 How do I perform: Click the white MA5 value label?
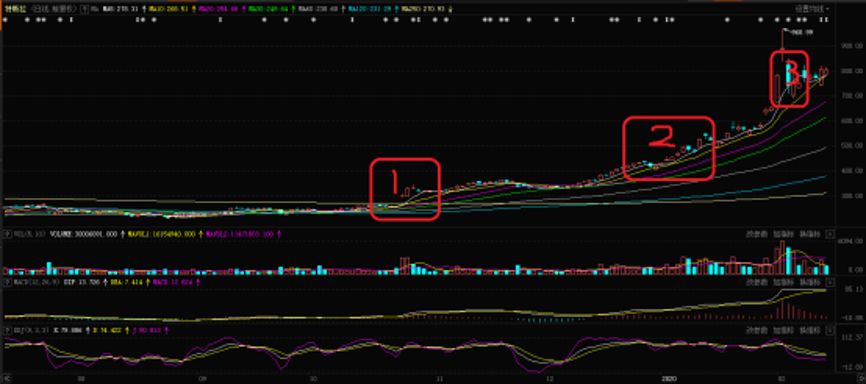[x=120, y=9]
